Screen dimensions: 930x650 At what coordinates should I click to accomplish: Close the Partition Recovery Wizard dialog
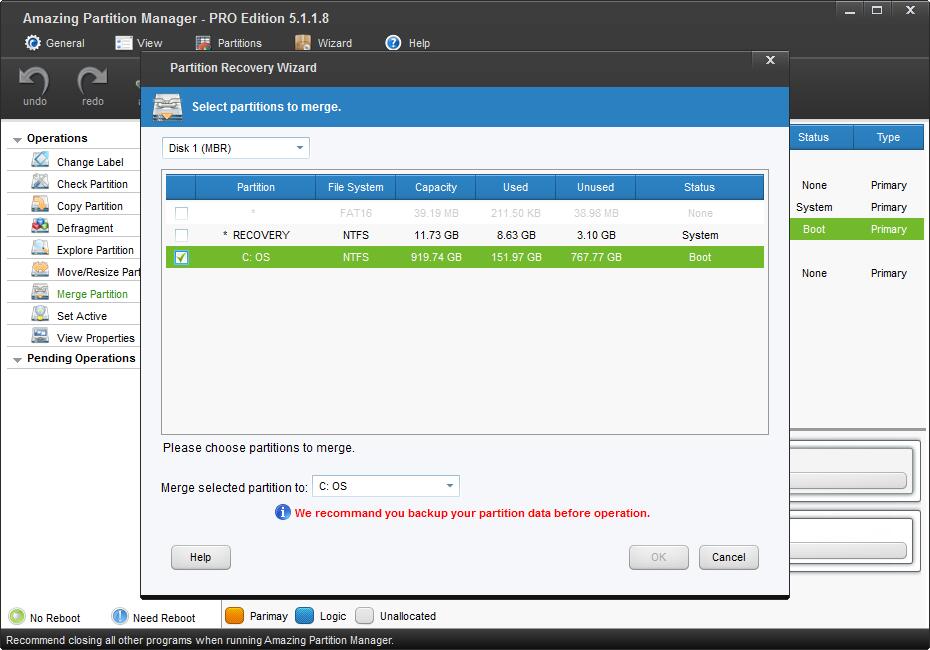tap(770, 60)
